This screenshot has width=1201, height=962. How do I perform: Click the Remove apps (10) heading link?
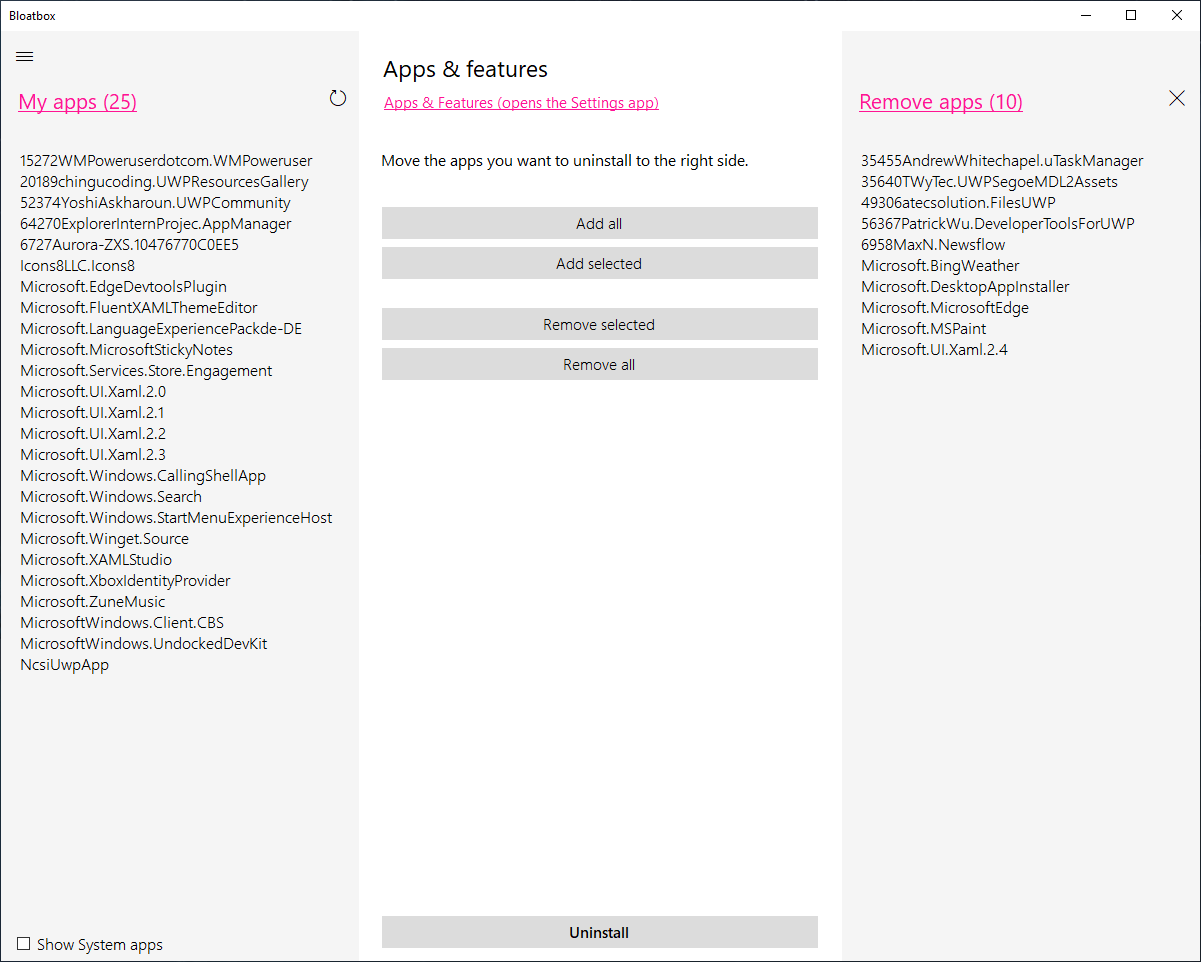(x=941, y=102)
